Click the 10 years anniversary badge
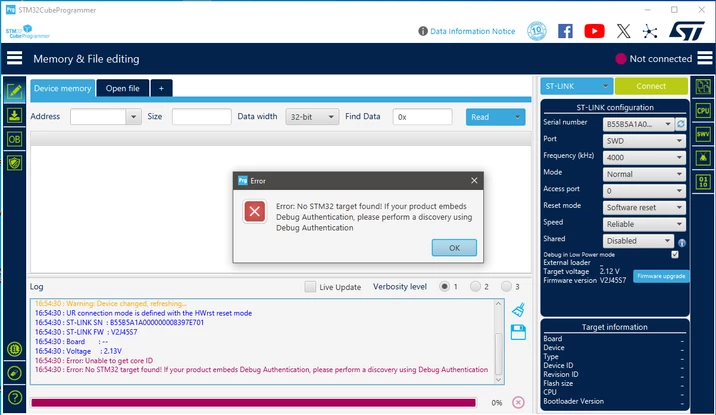Viewport: 716px width, 415px height. [537, 31]
